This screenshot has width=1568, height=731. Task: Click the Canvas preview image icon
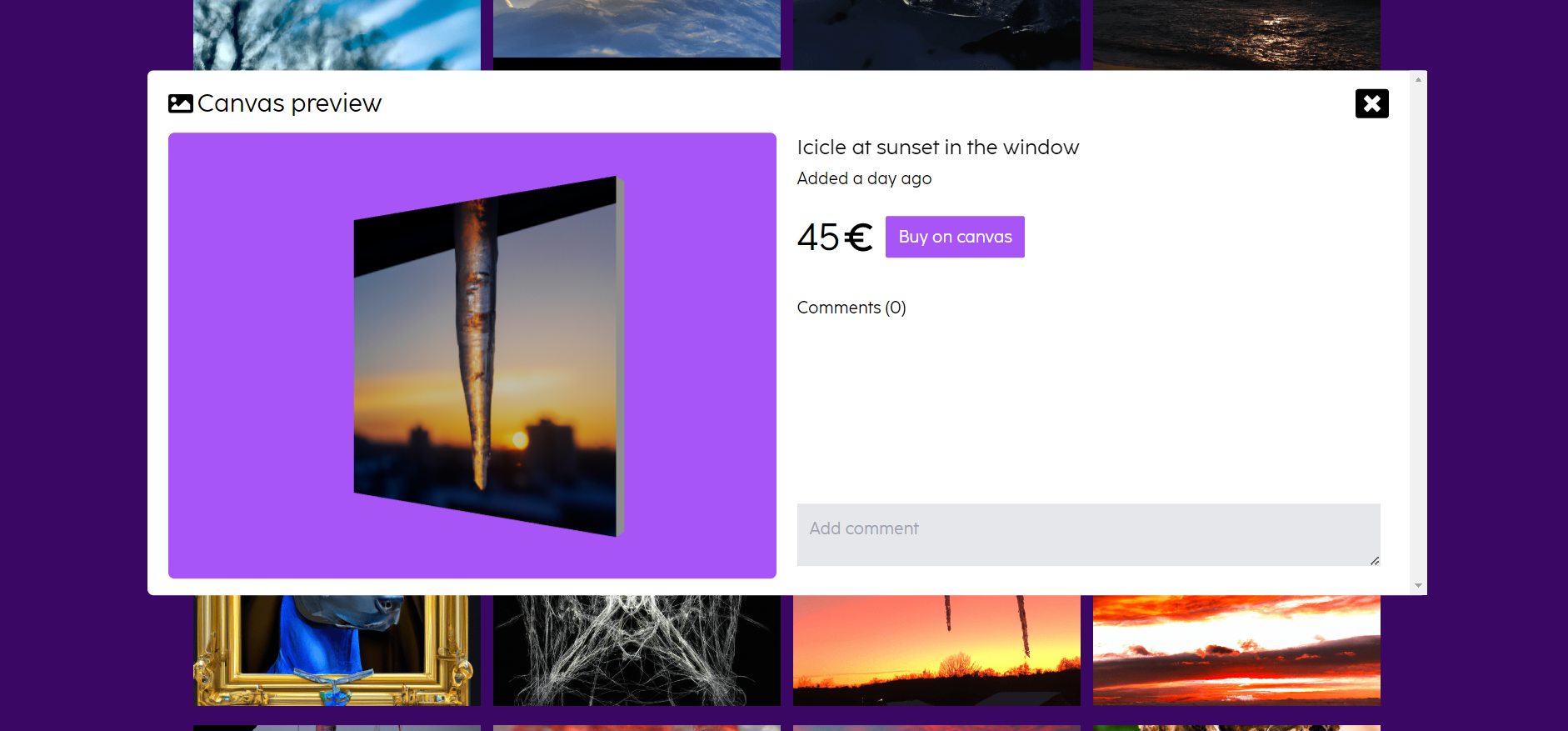181,103
